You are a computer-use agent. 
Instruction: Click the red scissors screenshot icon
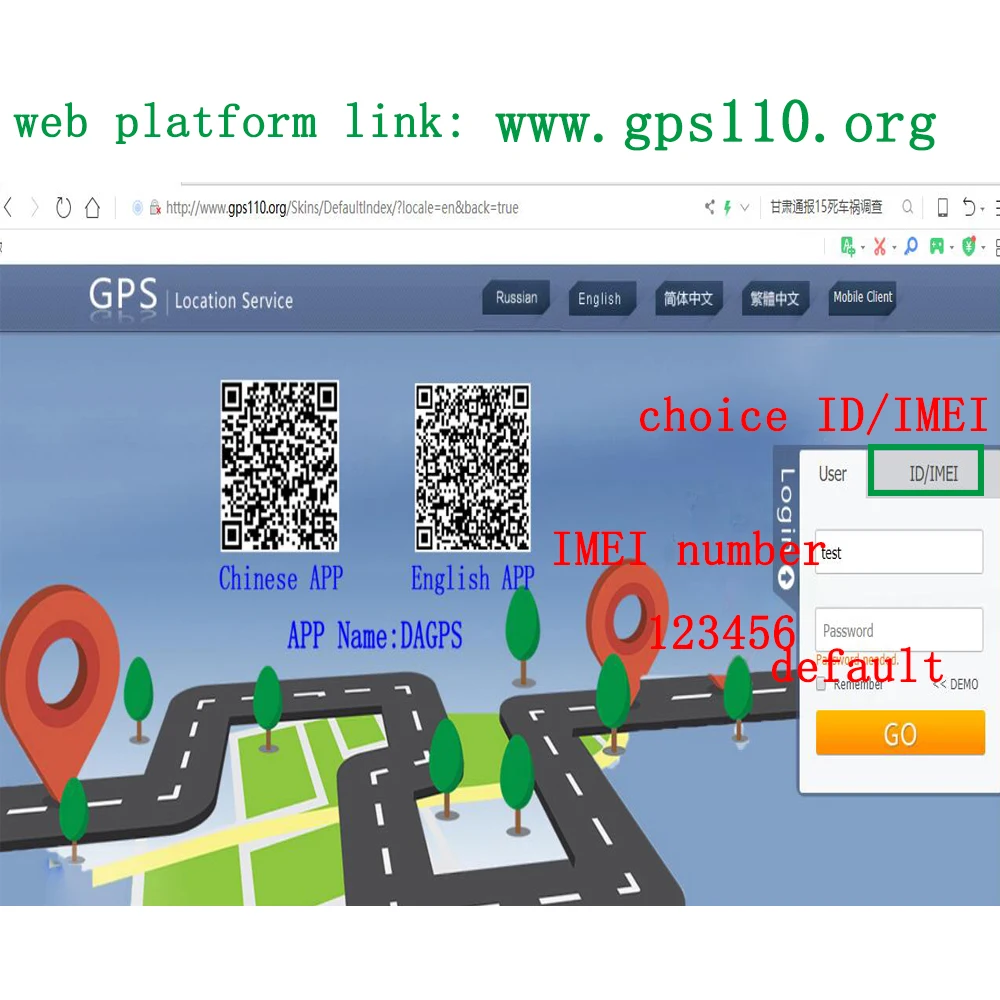(x=880, y=246)
